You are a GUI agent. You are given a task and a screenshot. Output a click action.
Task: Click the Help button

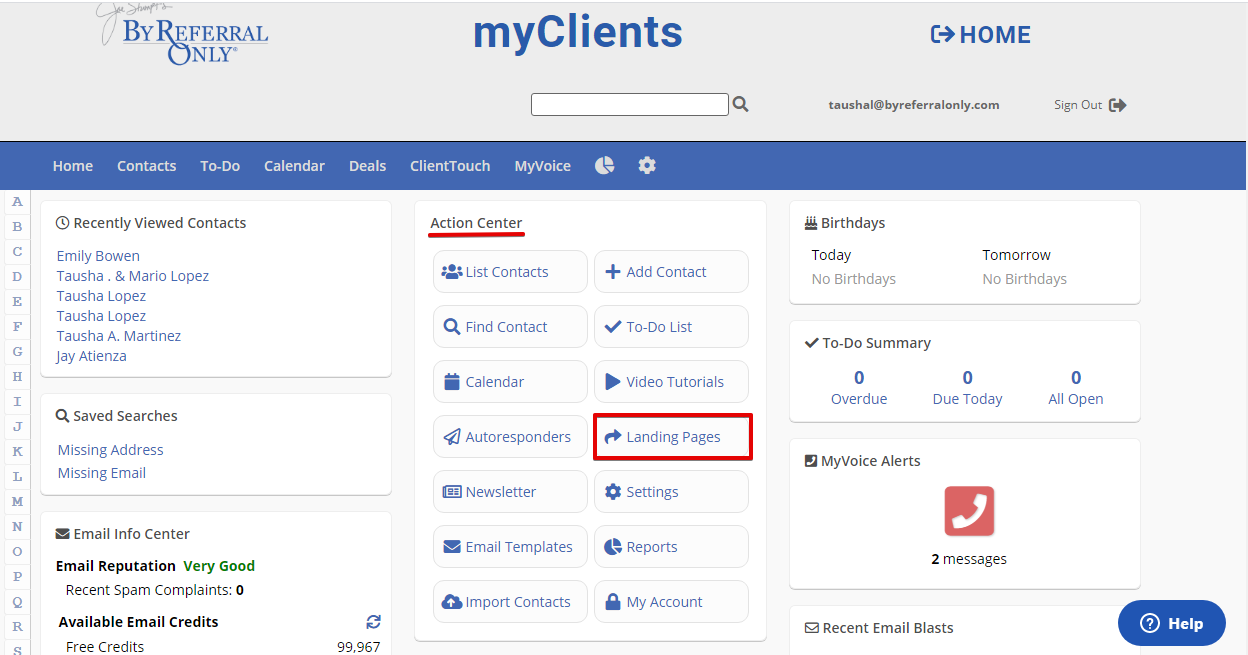(x=1171, y=623)
